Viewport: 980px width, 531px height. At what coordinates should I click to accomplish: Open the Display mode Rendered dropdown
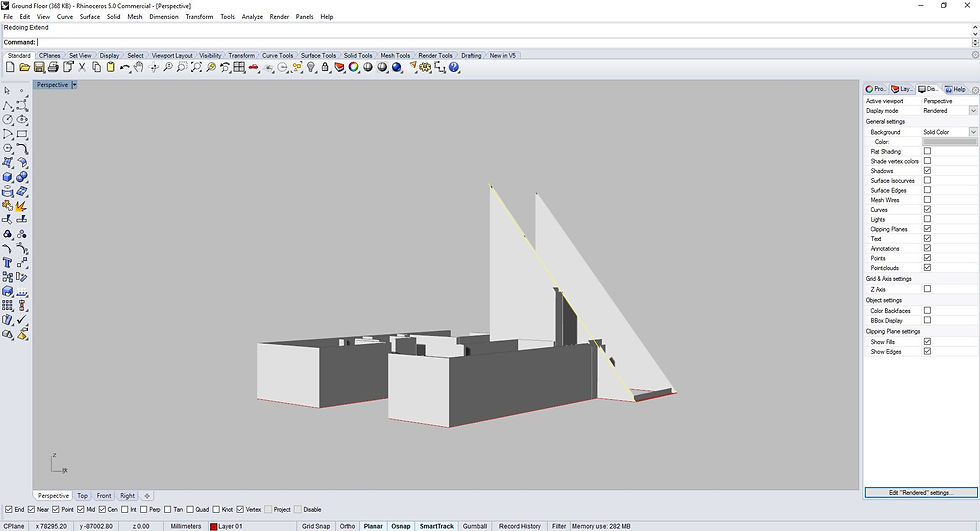973,111
